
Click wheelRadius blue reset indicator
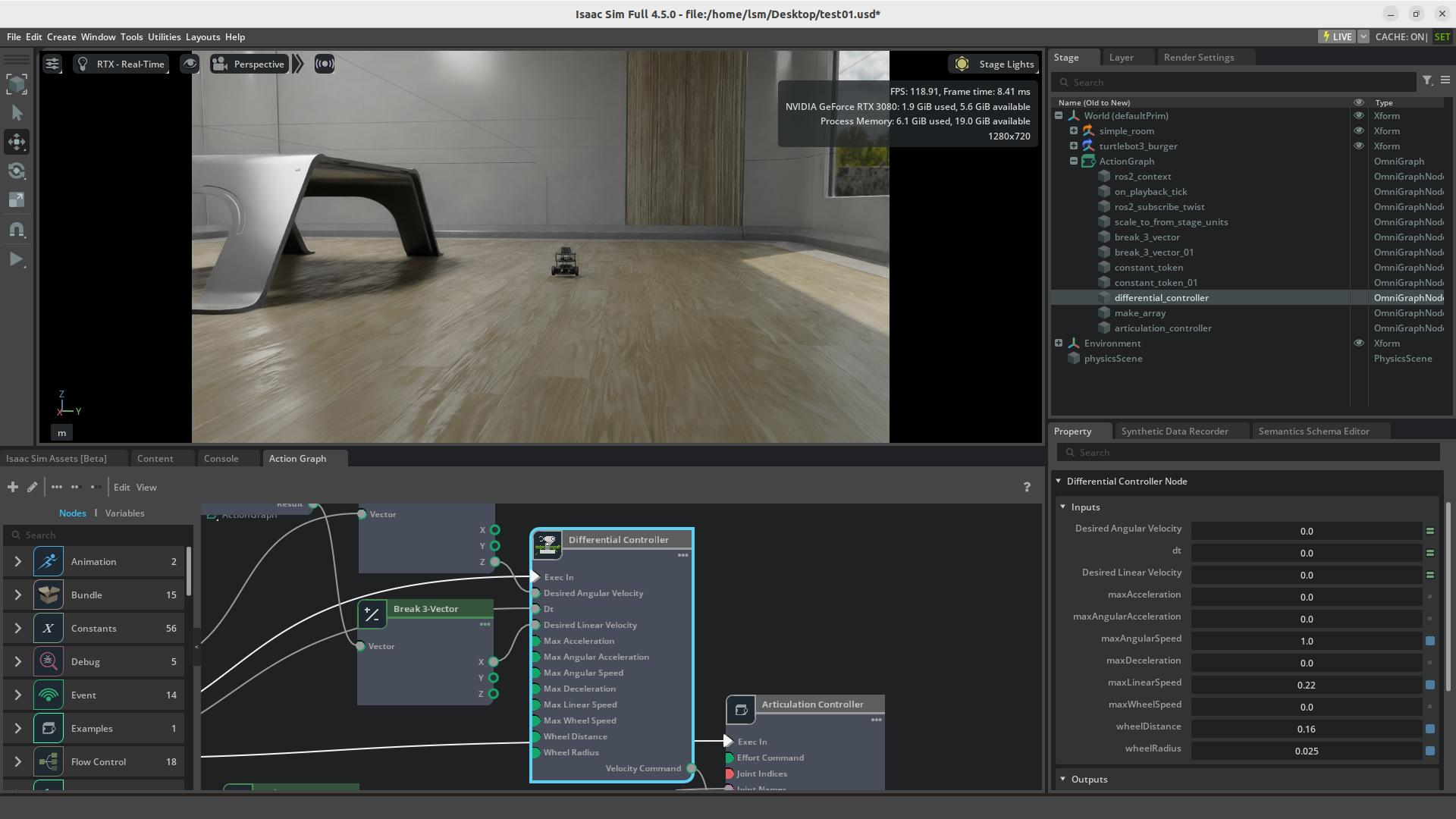pos(1430,751)
